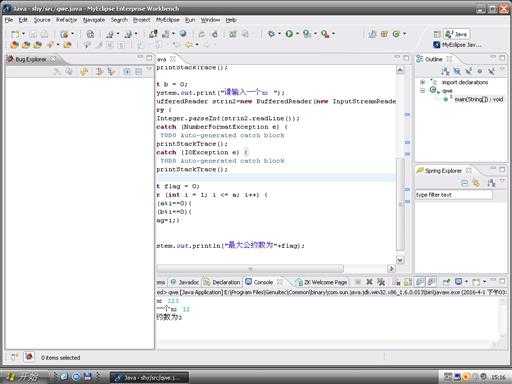Click Java taskbar window button
Screen dimensions: 512x384
(149, 378)
